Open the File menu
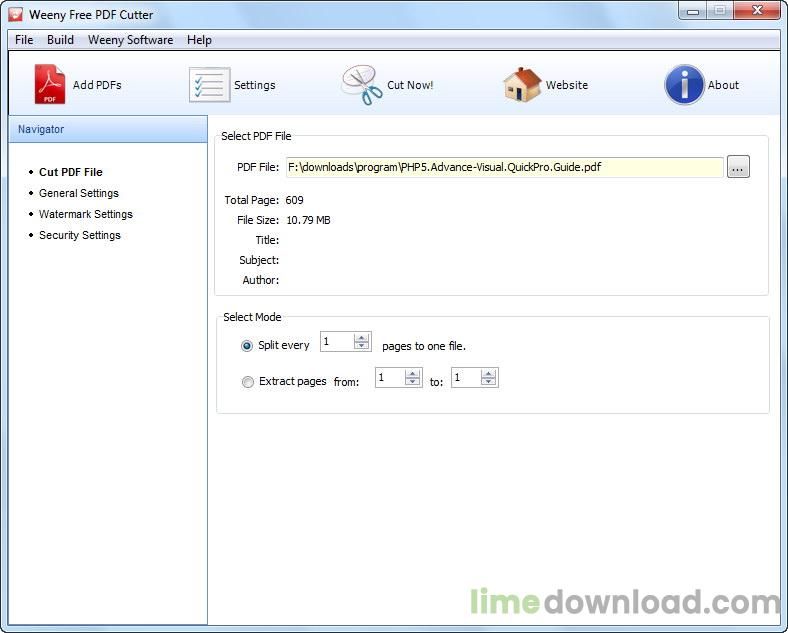The image size is (788, 633). click(x=24, y=40)
